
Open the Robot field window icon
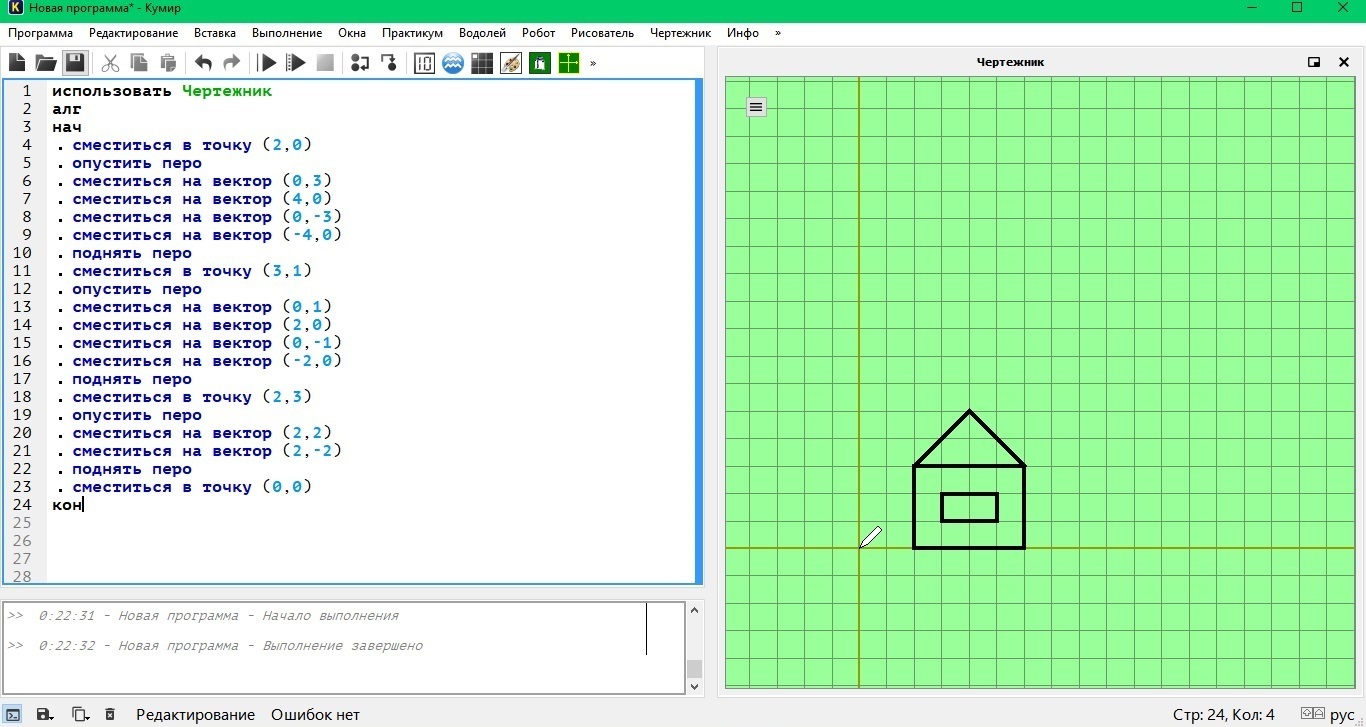tap(482, 63)
